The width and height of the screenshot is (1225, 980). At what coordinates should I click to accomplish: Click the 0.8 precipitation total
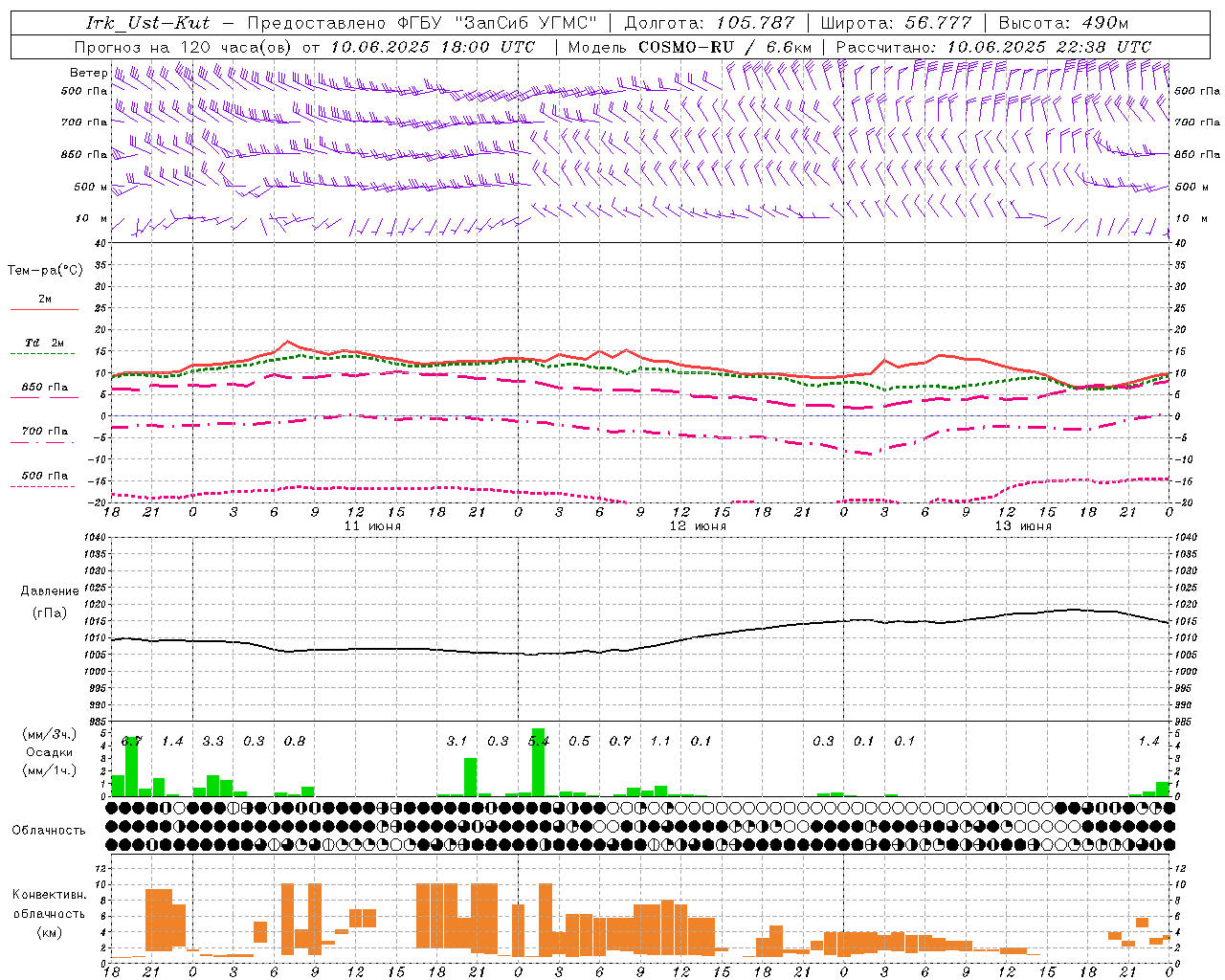294,741
